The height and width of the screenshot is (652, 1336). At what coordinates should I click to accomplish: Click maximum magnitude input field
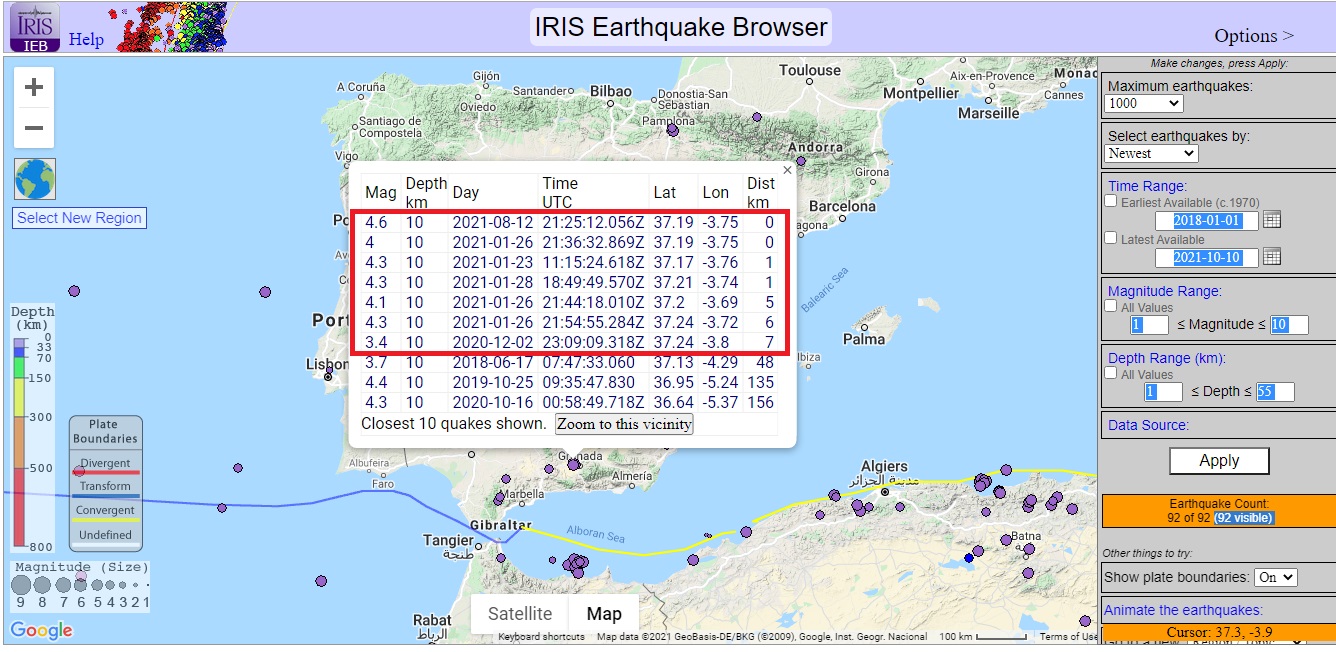pos(1289,325)
